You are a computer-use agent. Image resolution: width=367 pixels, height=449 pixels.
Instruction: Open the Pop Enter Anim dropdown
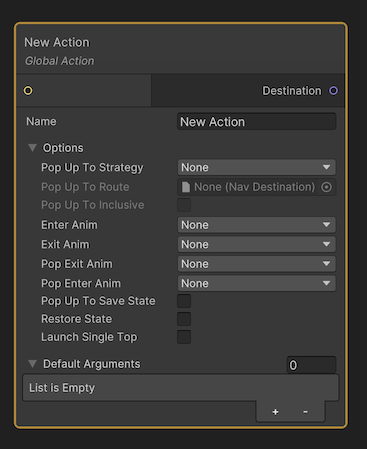click(x=256, y=283)
